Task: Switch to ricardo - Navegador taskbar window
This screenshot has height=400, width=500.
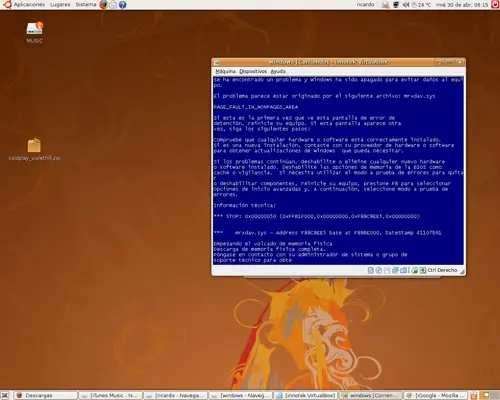Action: [176, 395]
